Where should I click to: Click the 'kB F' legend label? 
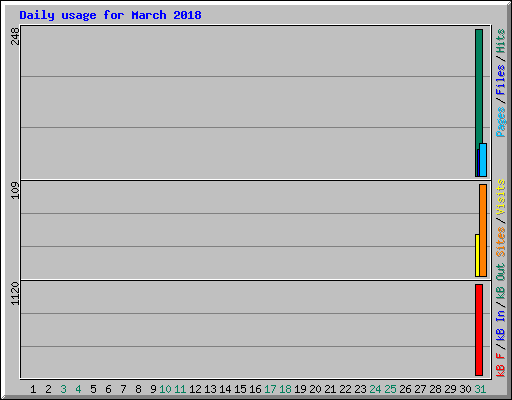(x=501, y=365)
